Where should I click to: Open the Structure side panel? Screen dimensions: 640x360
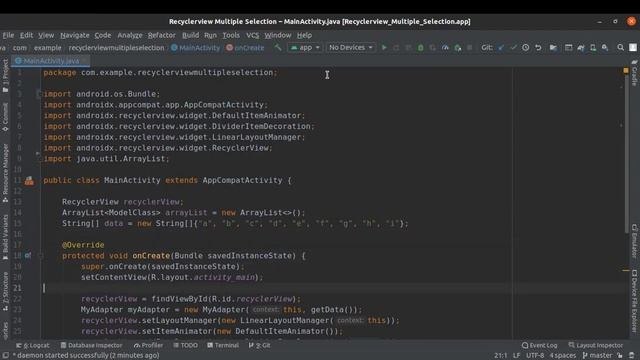point(5,291)
